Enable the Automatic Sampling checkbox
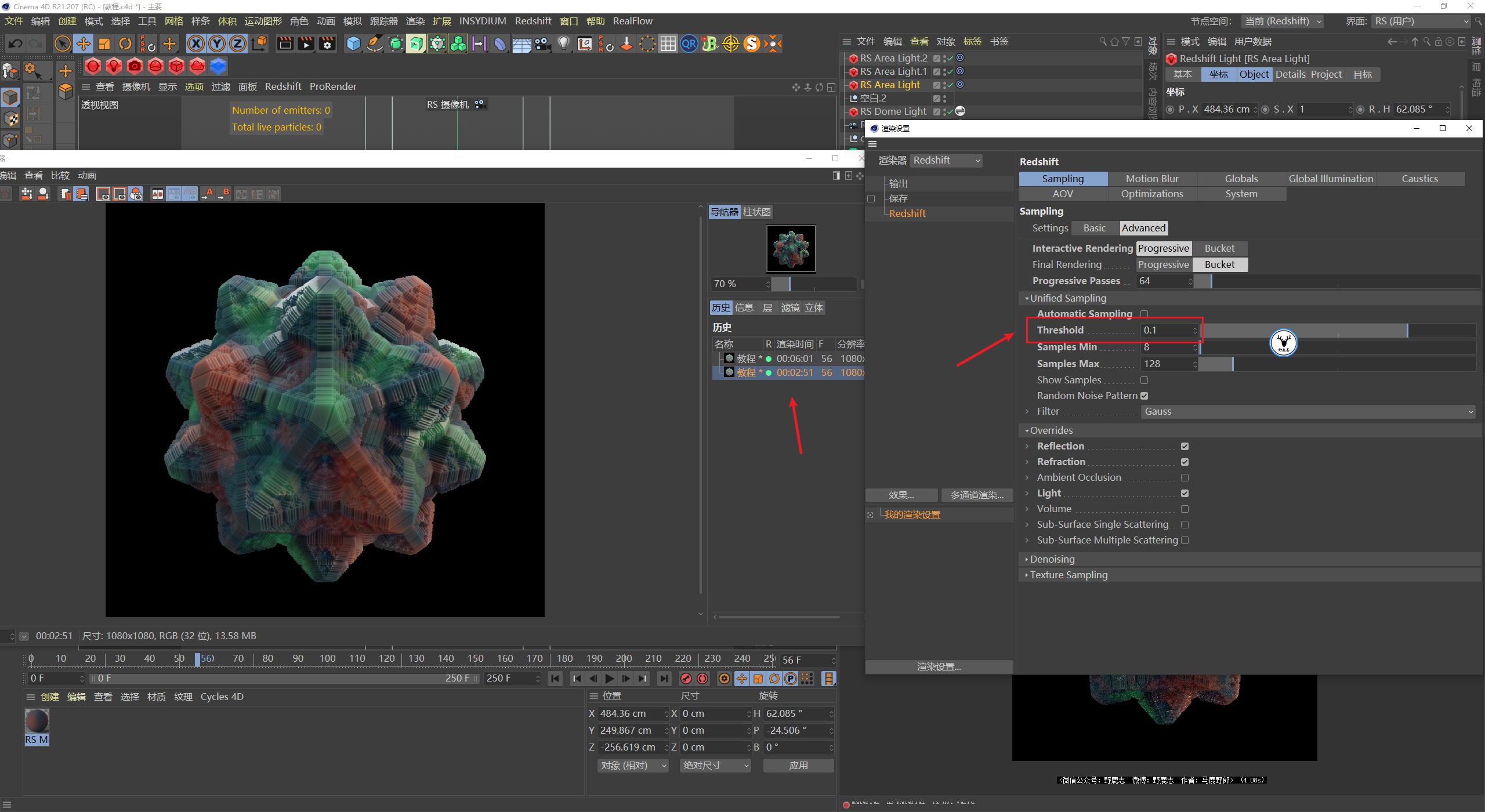The image size is (1485, 812). [x=1144, y=313]
